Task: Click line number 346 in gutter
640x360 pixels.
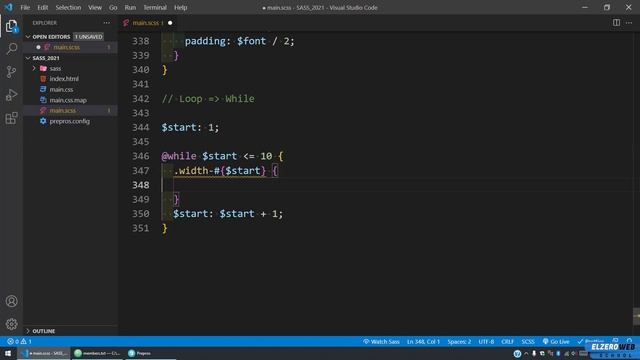Action: click(141, 156)
